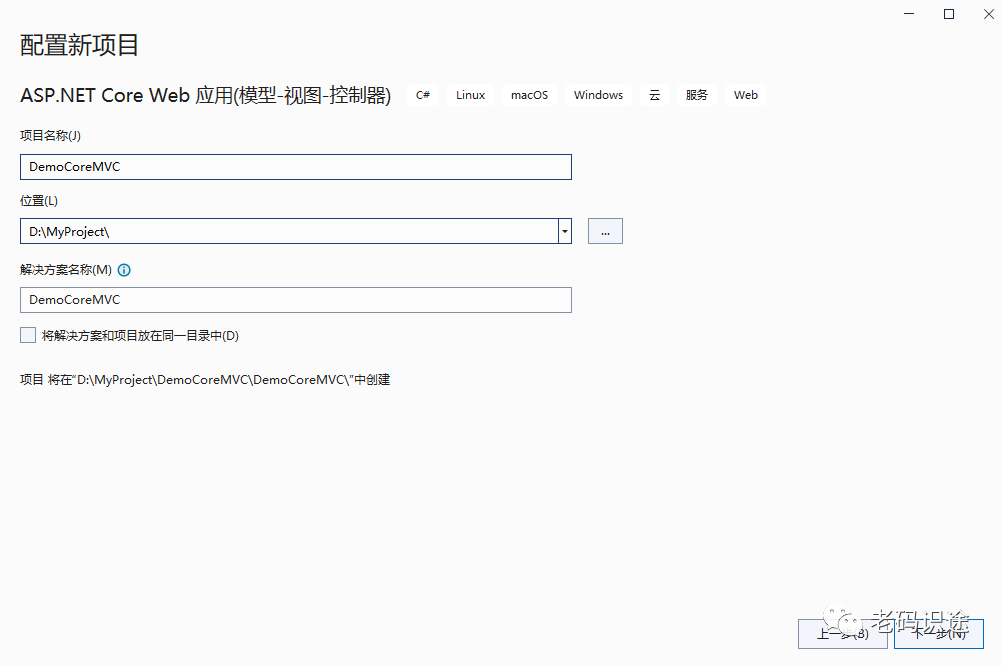Image resolution: width=1002 pixels, height=666 pixels.
Task: Click the project creation path text
Action: tap(205, 380)
